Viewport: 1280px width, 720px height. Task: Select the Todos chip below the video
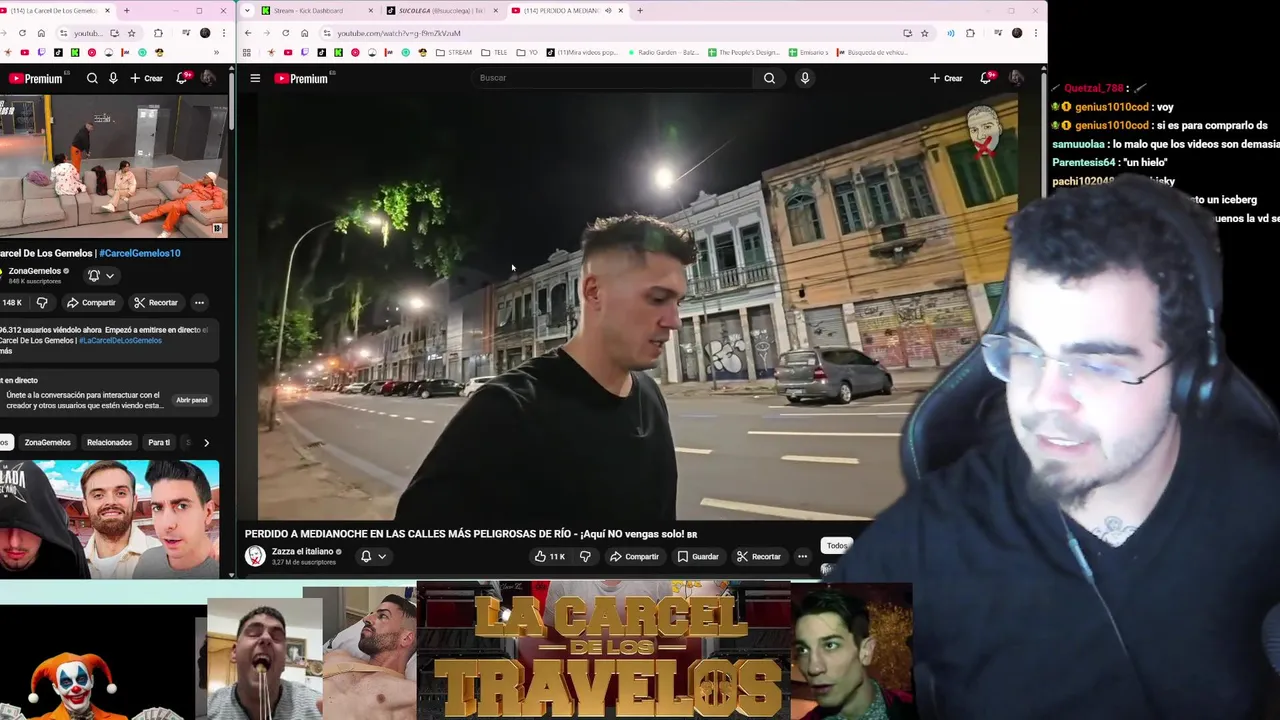tap(836, 545)
